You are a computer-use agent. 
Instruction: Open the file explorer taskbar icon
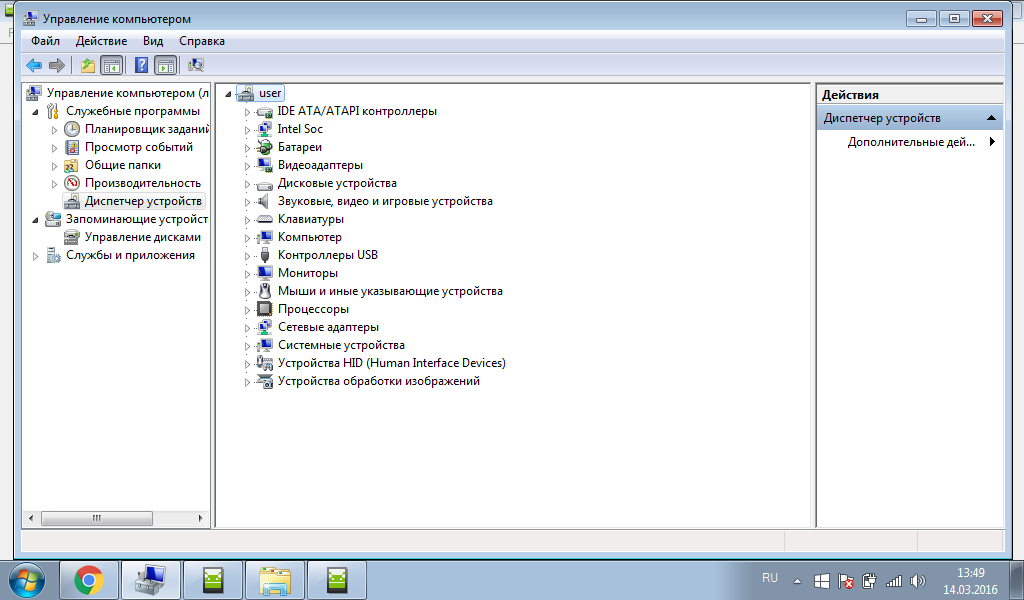click(x=275, y=580)
